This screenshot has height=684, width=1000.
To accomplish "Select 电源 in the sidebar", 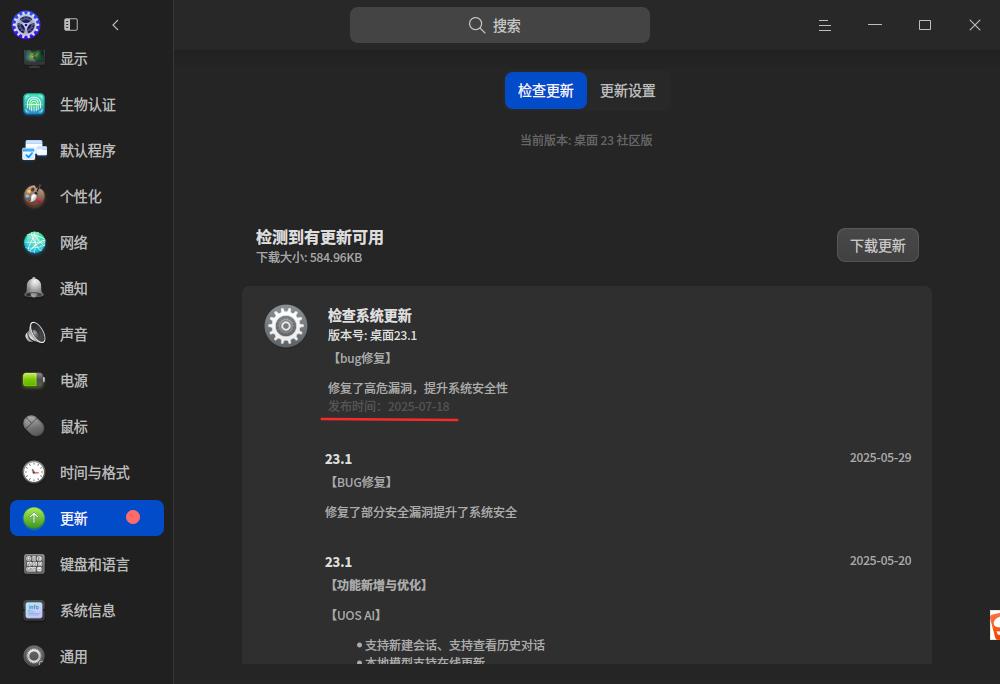I will (87, 381).
